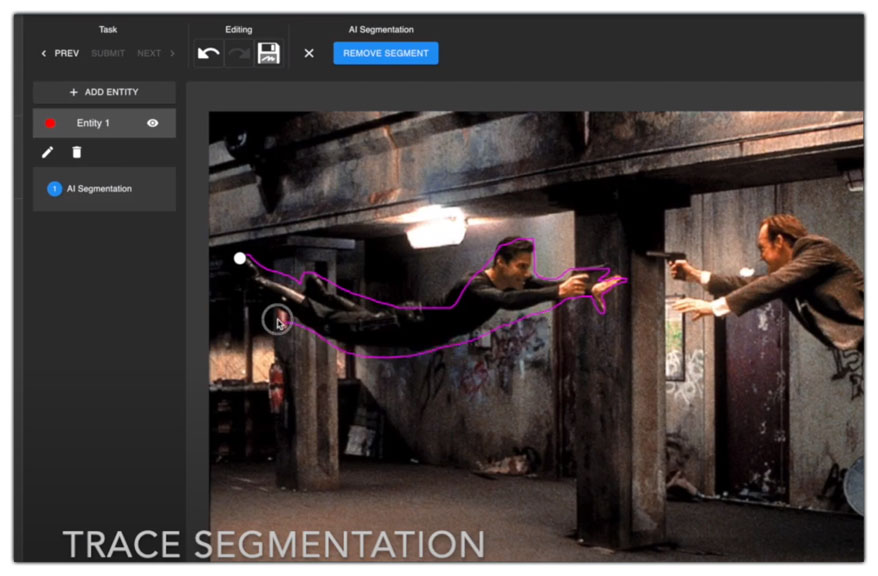The image size is (878, 576).
Task: Click the red color swatch of Entity 1
Action: (50, 123)
